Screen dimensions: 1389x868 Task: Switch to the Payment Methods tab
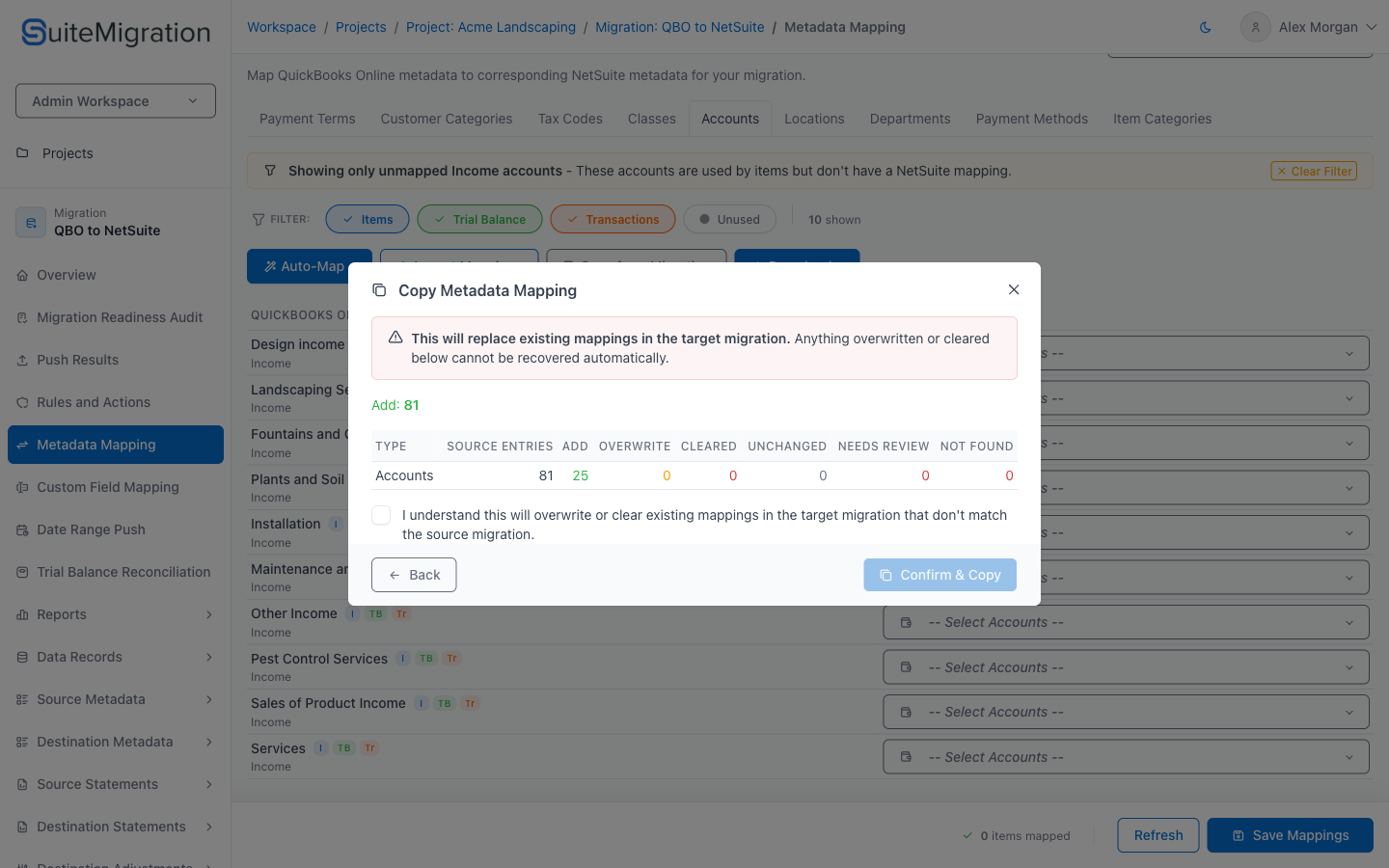pos(1031,119)
